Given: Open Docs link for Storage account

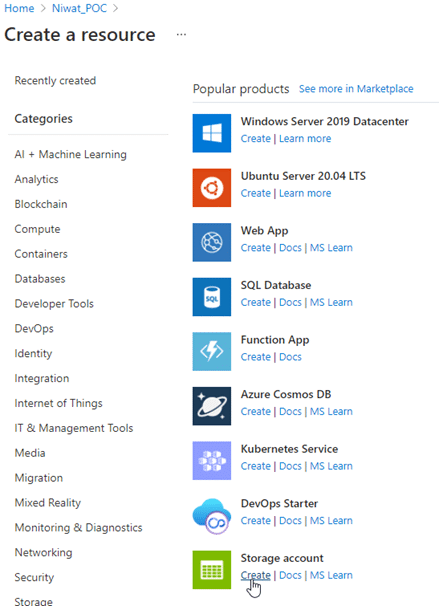Looking at the screenshot, I should pyautogui.click(x=290, y=575).
